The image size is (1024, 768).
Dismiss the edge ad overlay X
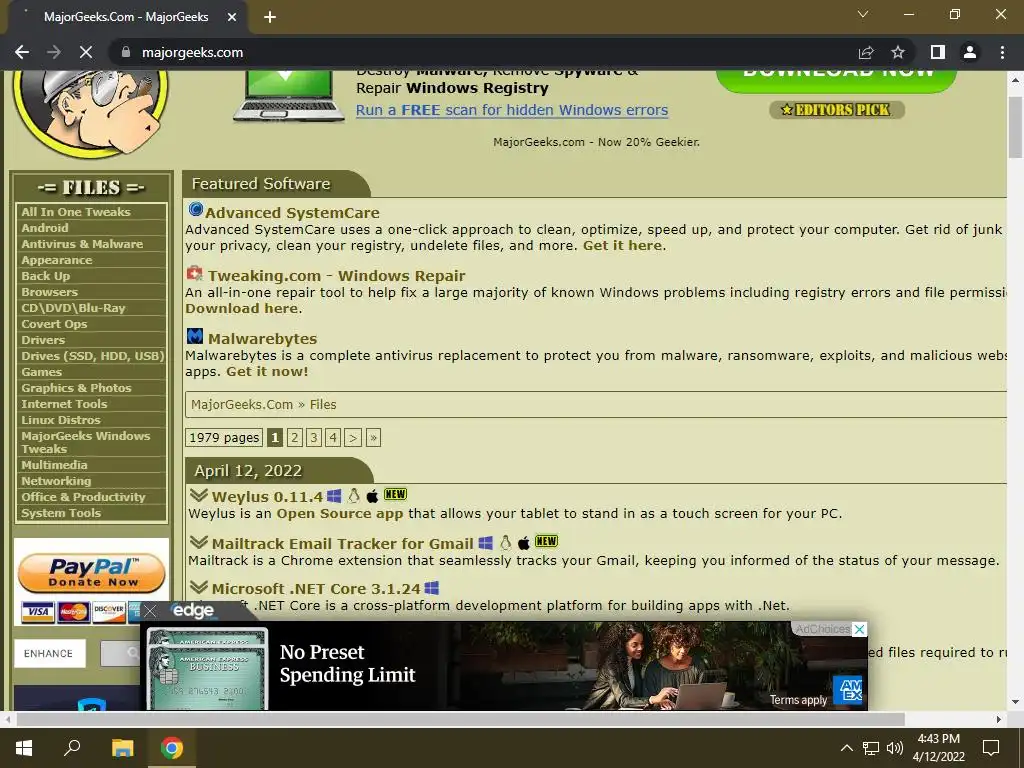(x=150, y=611)
